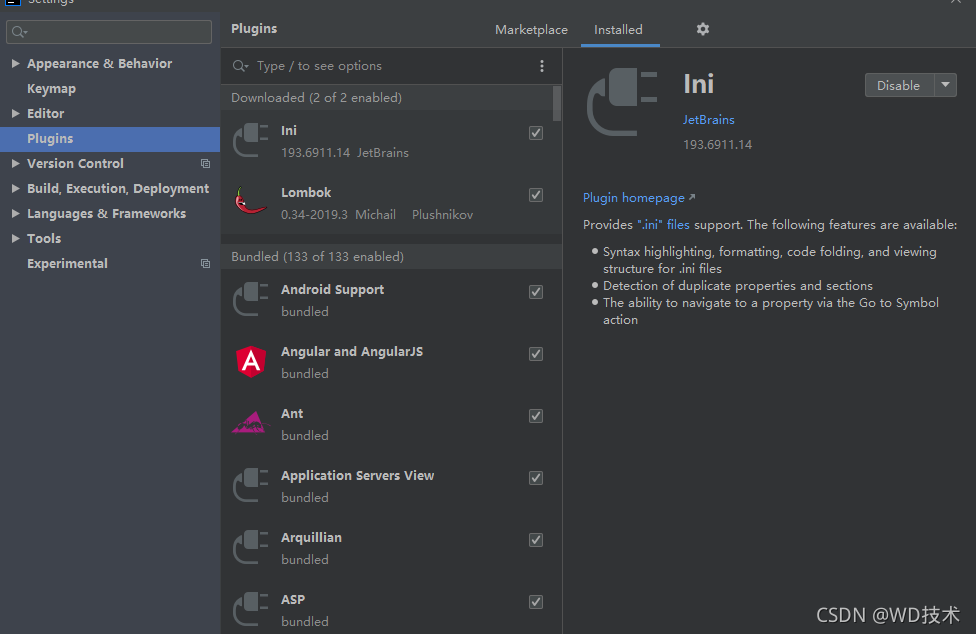The image size is (976, 634).
Task: Click the Experimental project-level copy icon
Action: coord(205,264)
